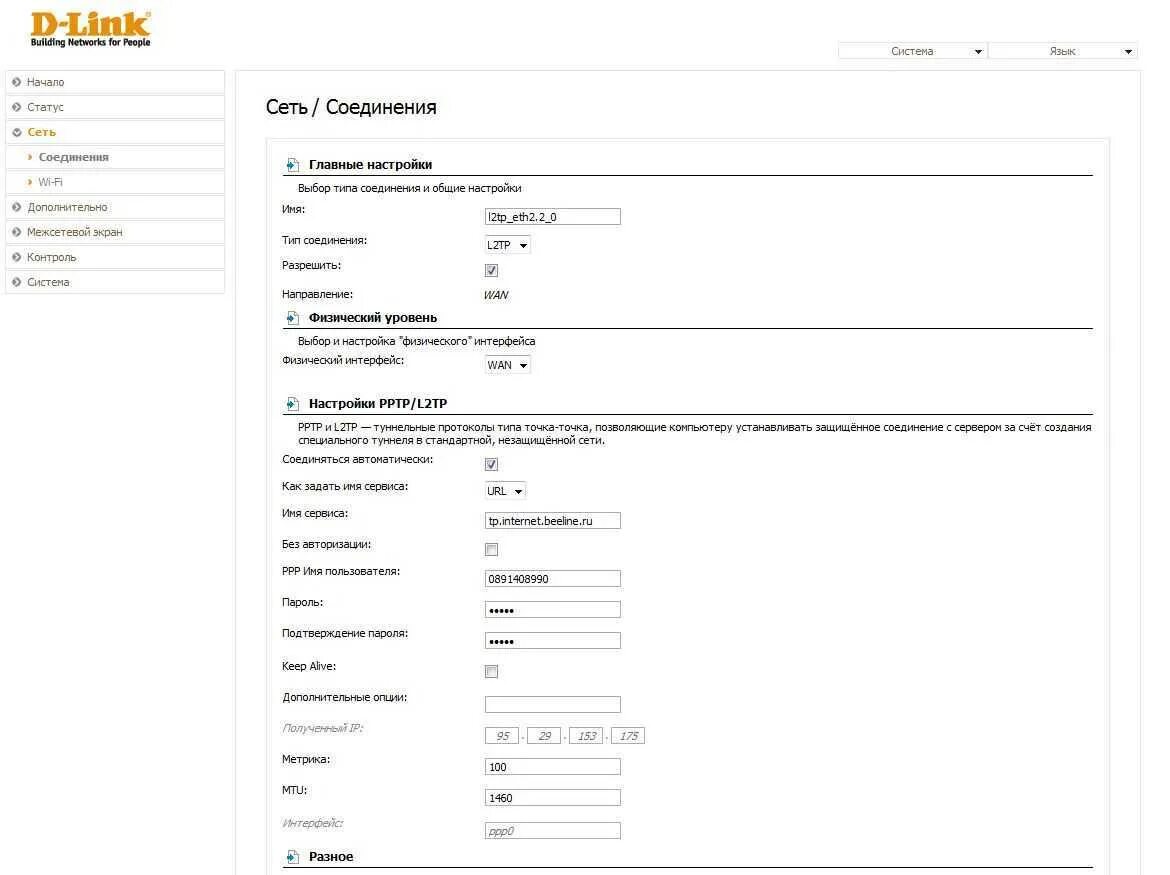The width and height of the screenshot is (1170, 875).
Task: Click the IP octet field showing 175
Action: pos(628,736)
